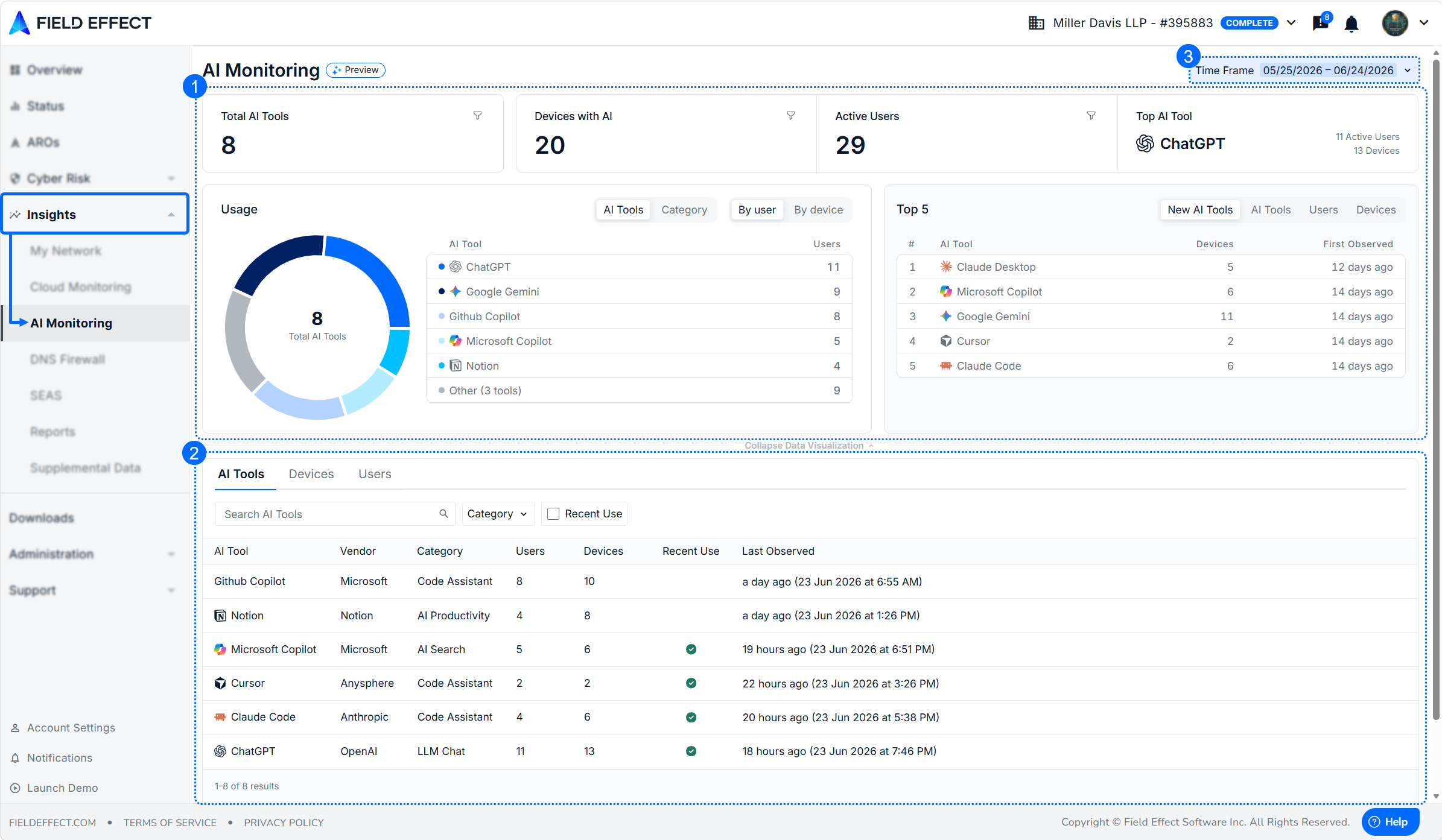Select AI Tools in Top 5 panel
The width and height of the screenshot is (1442, 840).
[1271, 210]
